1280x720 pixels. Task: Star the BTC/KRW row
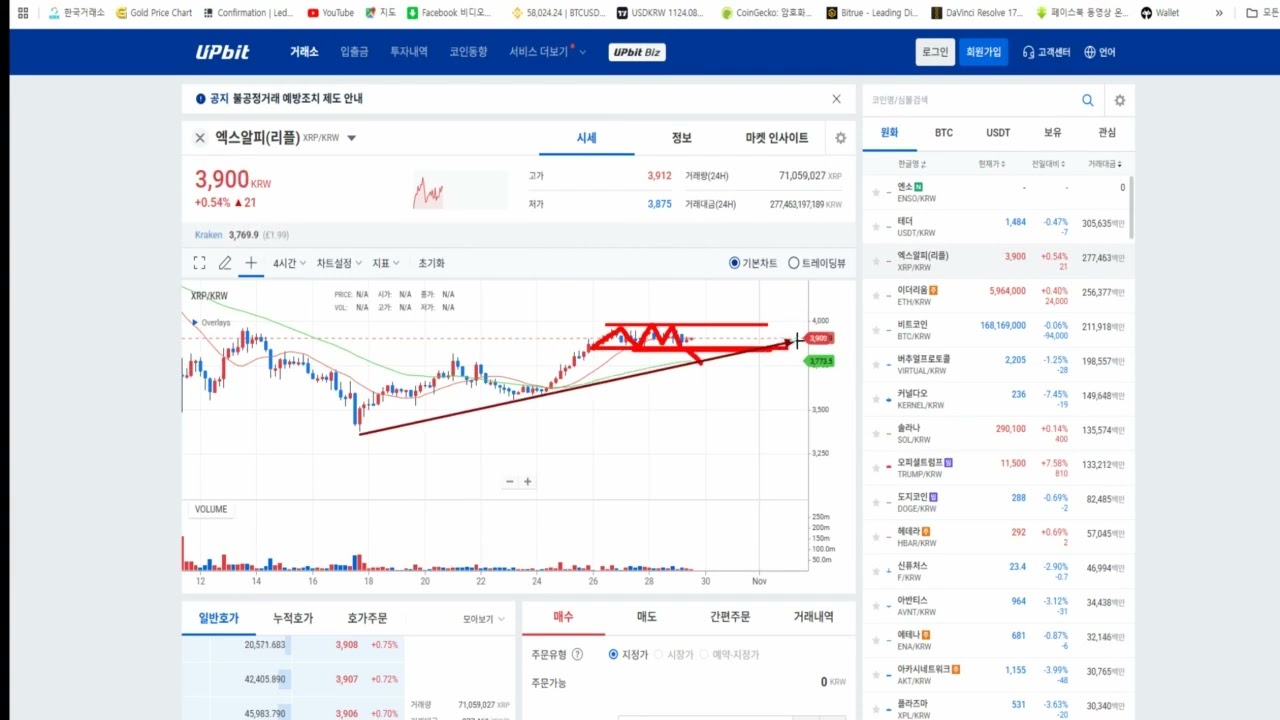pyautogui.click(x=876, y=330)
